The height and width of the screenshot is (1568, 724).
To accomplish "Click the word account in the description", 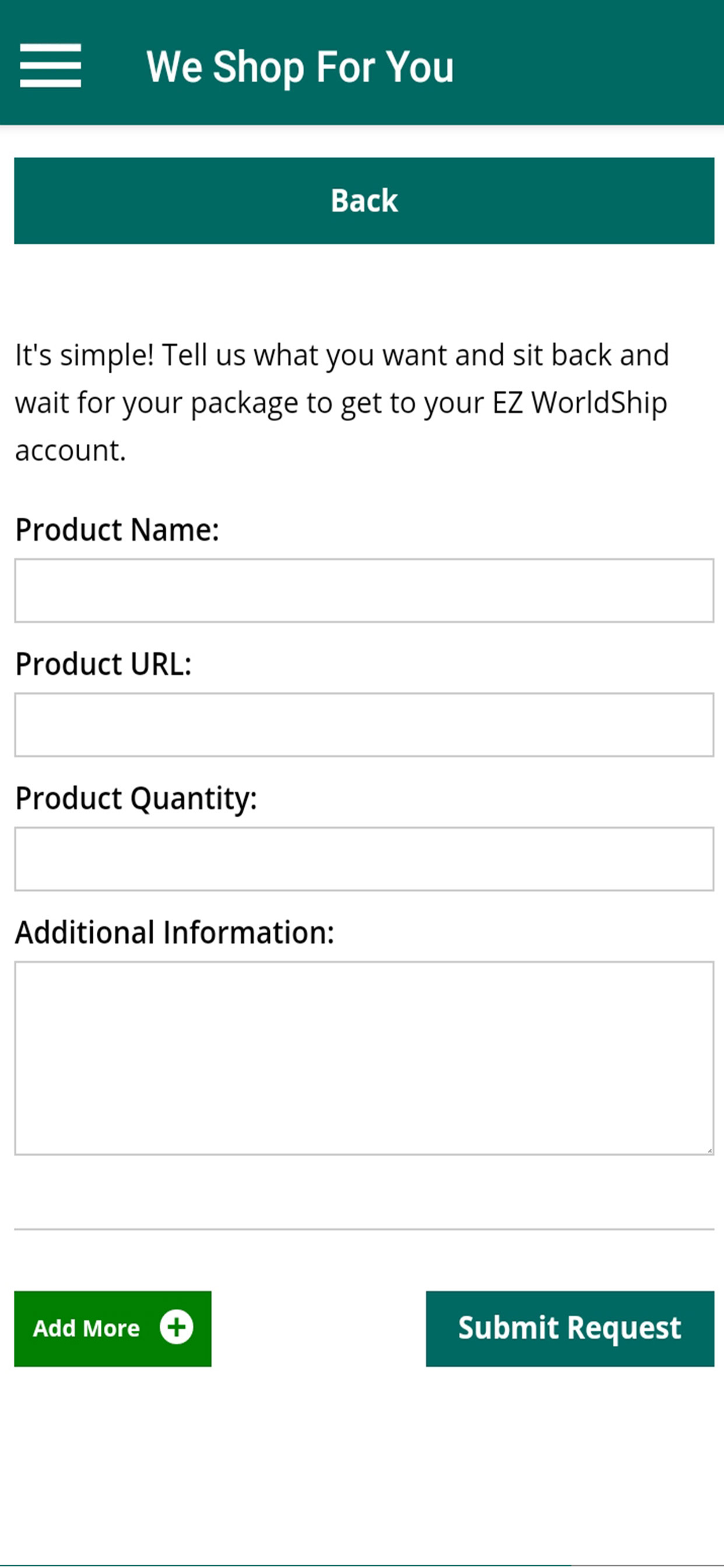I will (x=70, y=451).
